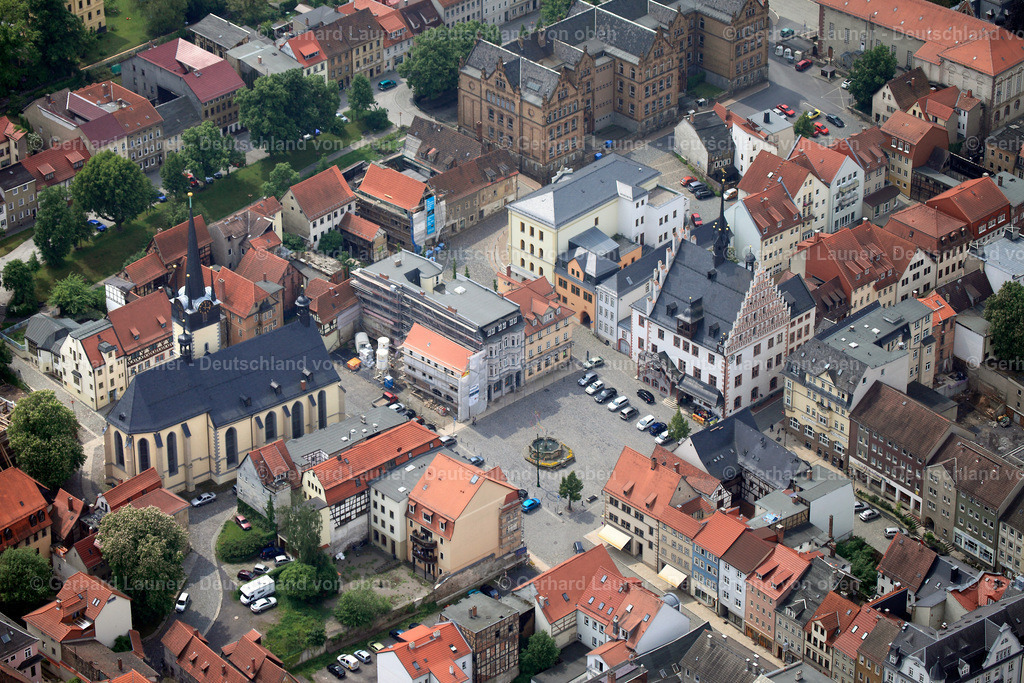Click the small tree in the market square
The image size is (1024, 683).
(571, 488)
